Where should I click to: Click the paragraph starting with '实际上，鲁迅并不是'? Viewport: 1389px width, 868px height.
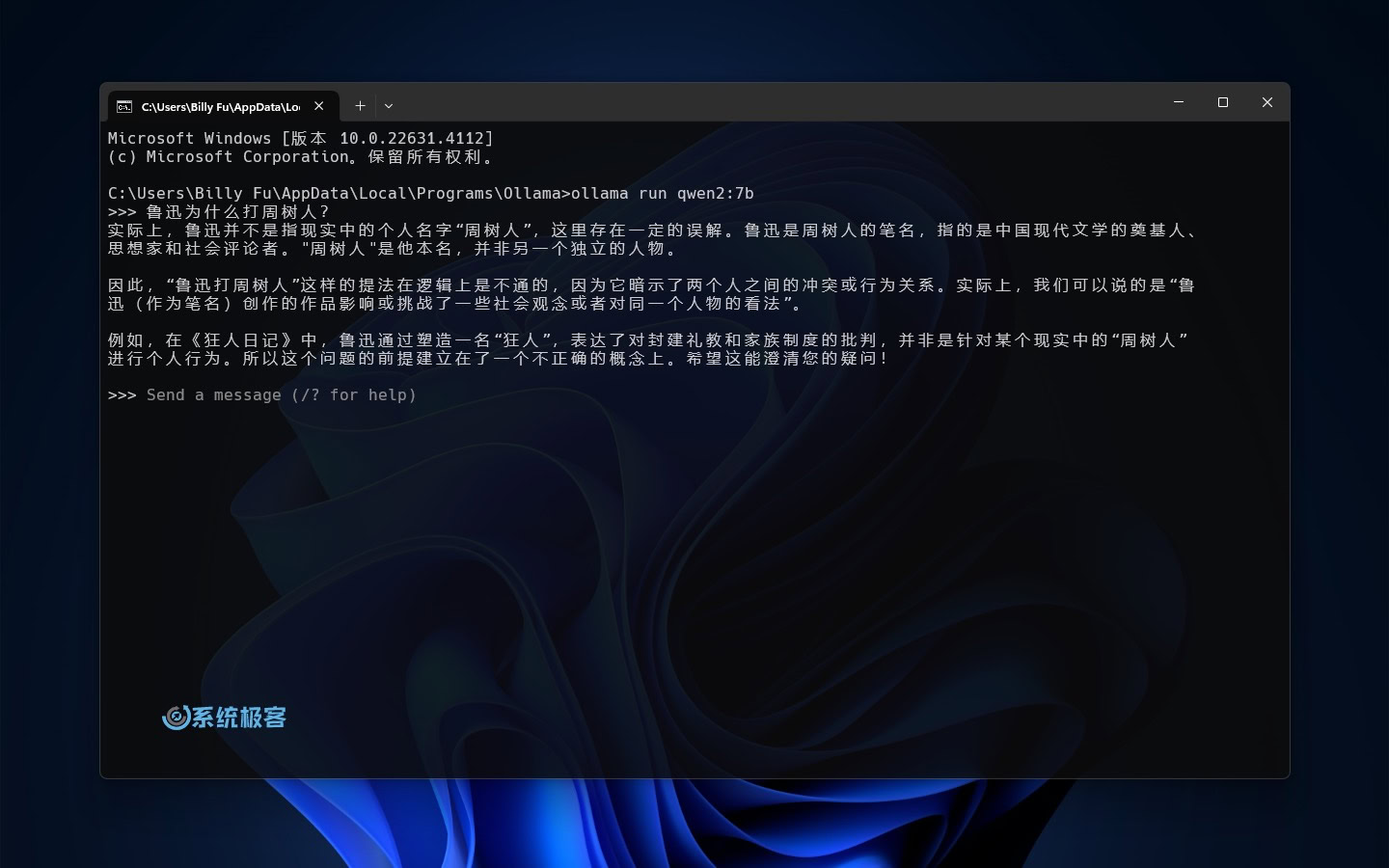653,239
